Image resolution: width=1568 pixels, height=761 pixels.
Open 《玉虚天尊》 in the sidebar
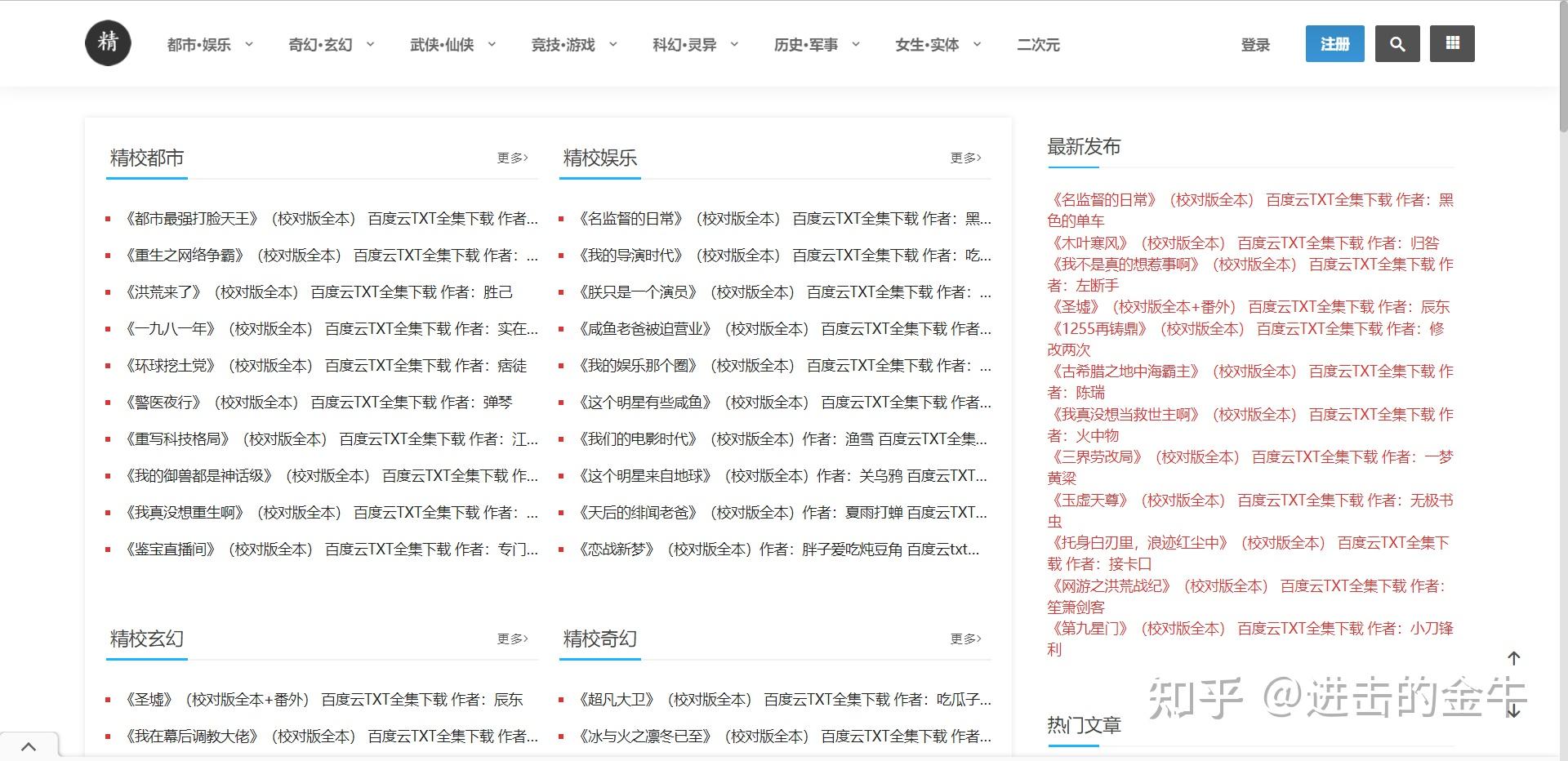pos(1250,510)
